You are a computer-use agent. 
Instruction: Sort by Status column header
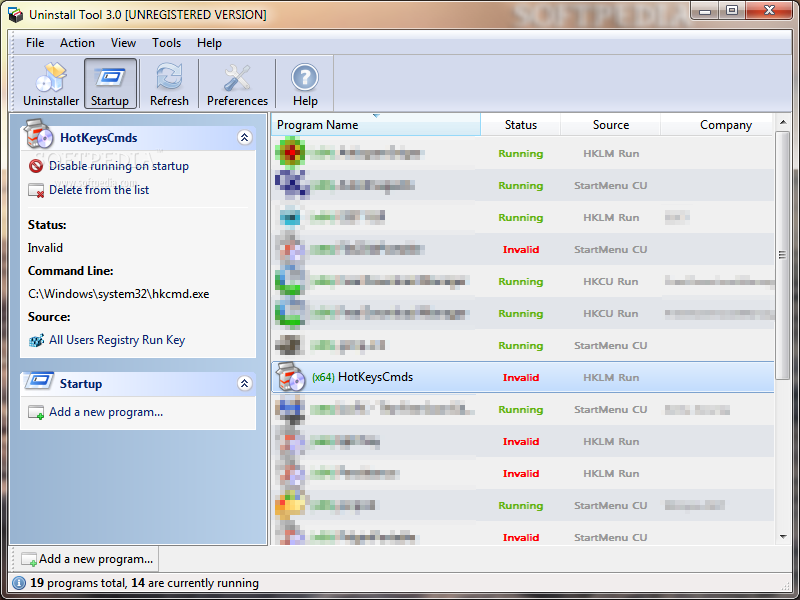[x=520, y=125]
